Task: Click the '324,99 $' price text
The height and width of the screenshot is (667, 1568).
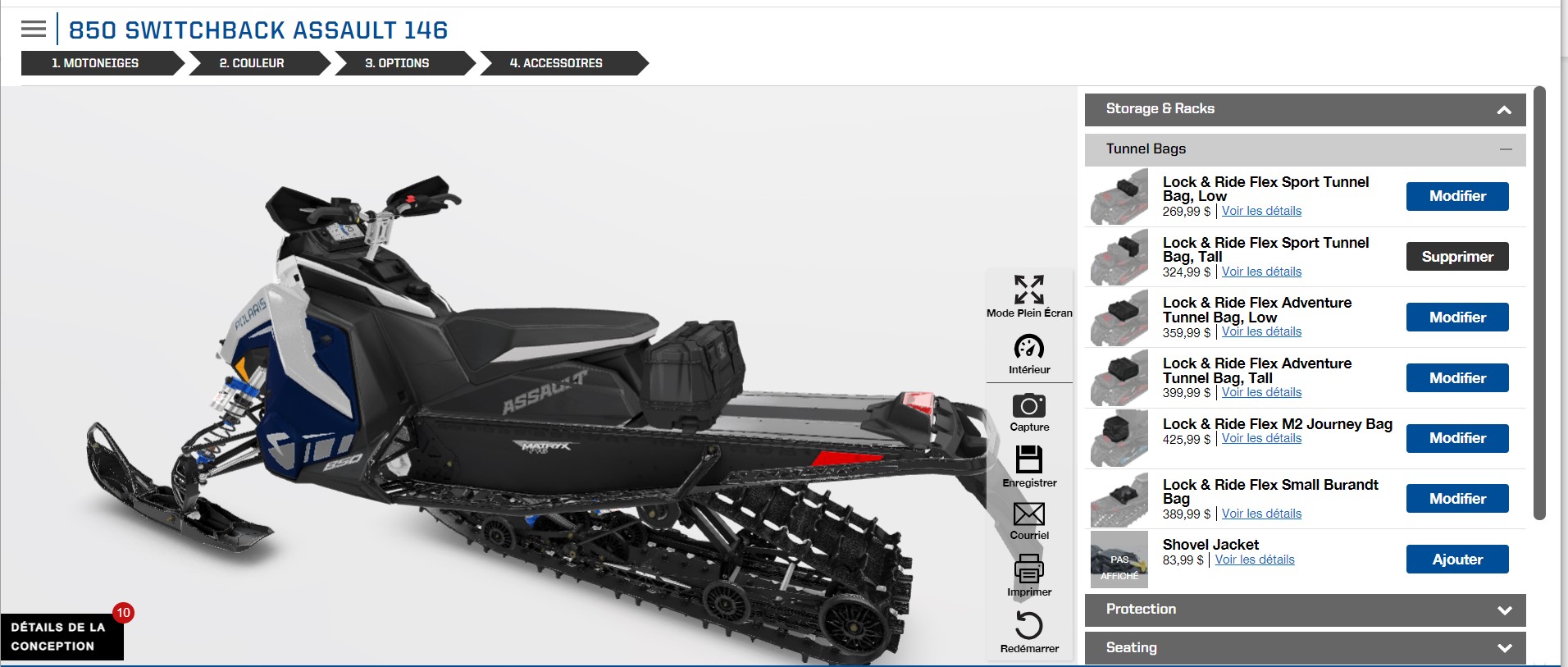Action: [1186, 272]
